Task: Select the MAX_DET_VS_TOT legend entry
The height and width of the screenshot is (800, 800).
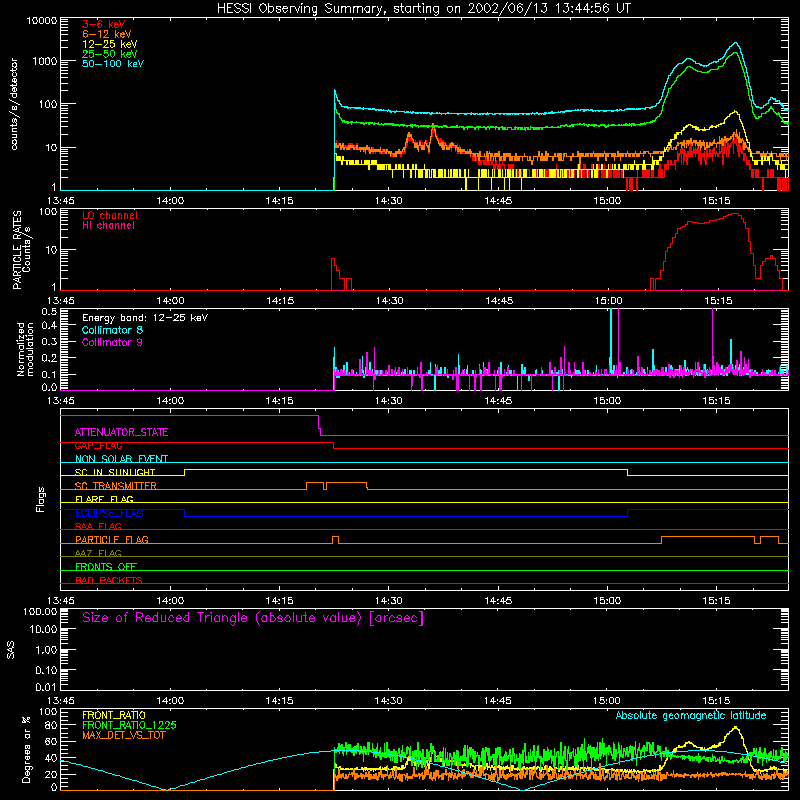Action: (x=123, y=735)
